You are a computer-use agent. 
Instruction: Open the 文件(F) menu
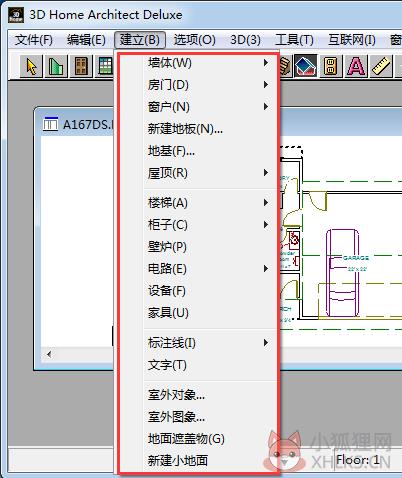coord(34,40)
